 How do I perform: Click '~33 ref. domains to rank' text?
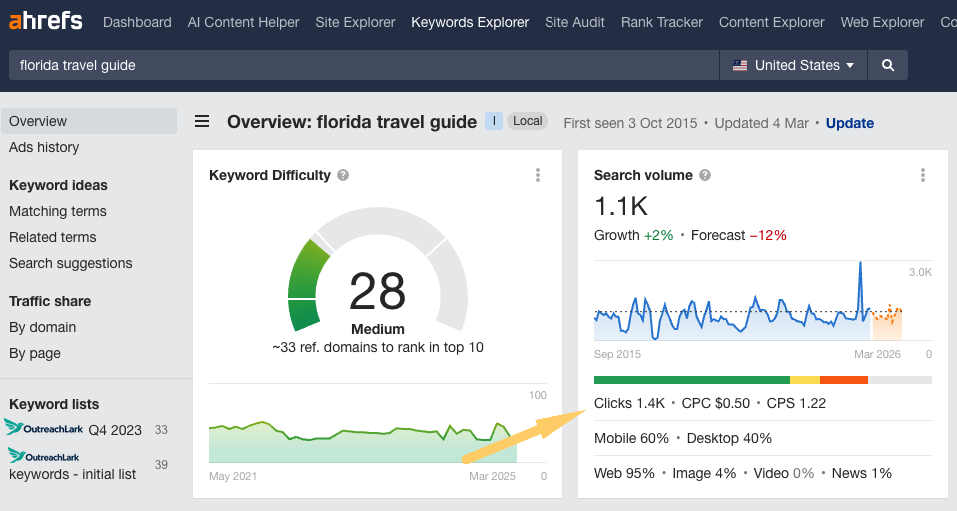[378, 347]
